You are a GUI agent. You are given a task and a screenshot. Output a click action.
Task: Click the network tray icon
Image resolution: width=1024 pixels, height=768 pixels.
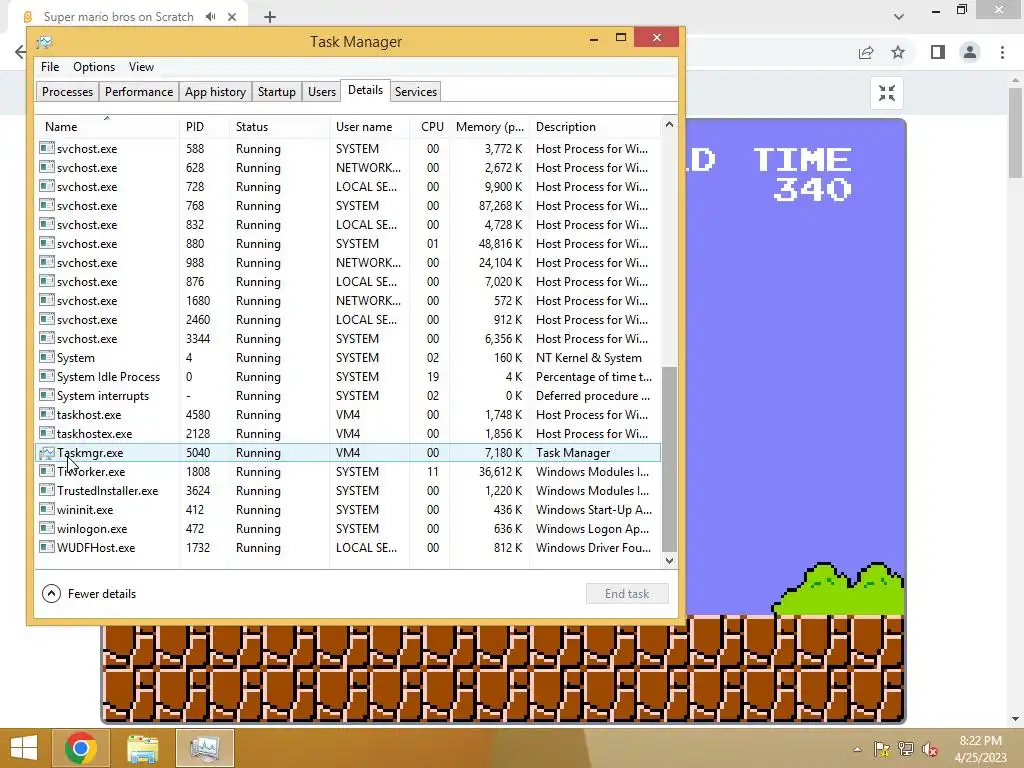tap(906, 749)
